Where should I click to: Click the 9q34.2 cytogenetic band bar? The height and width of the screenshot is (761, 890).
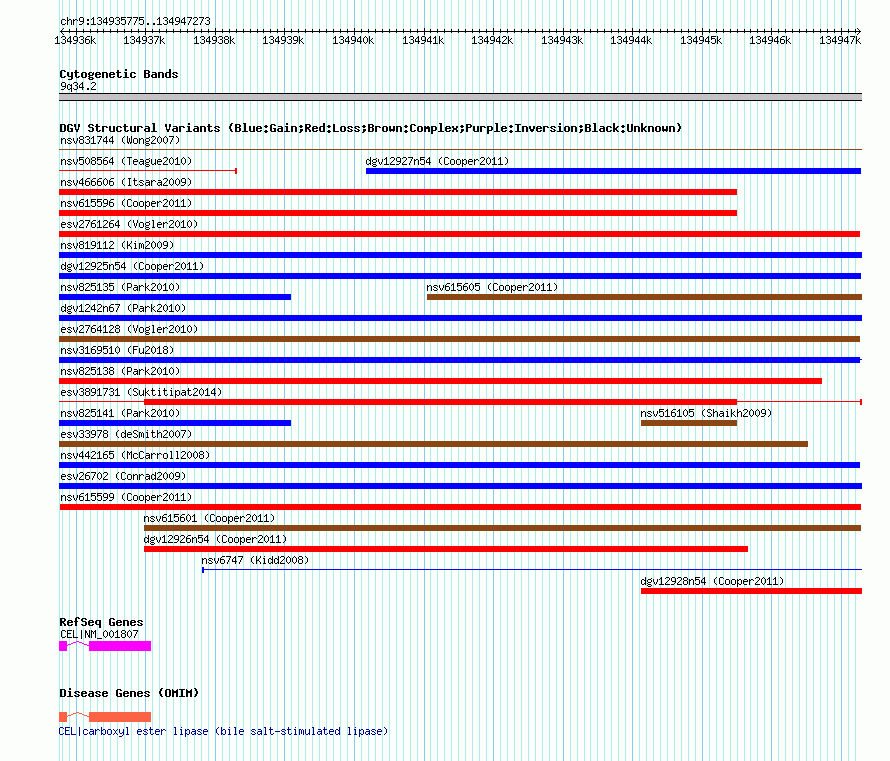tap(460, 96)
